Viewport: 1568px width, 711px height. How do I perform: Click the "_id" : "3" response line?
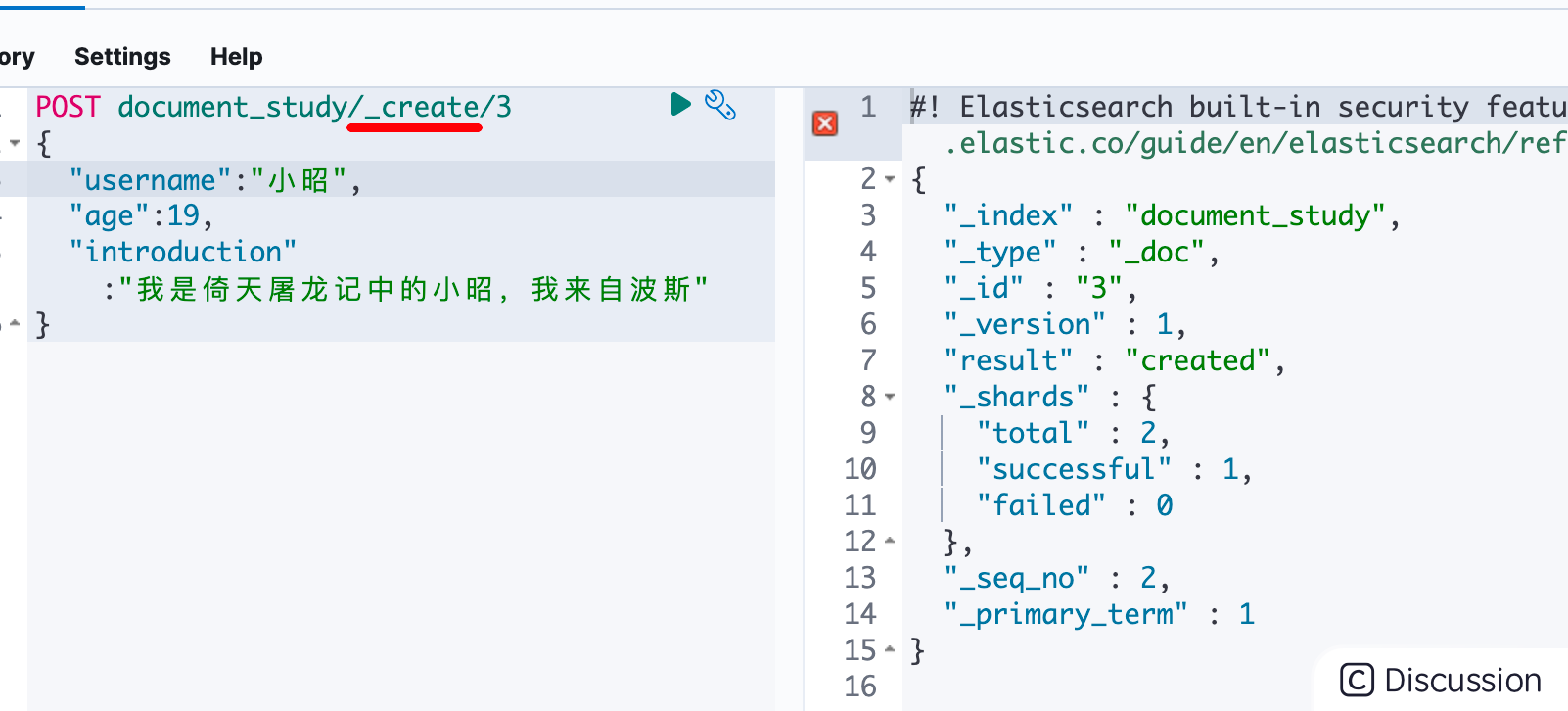pos(1040,288)
